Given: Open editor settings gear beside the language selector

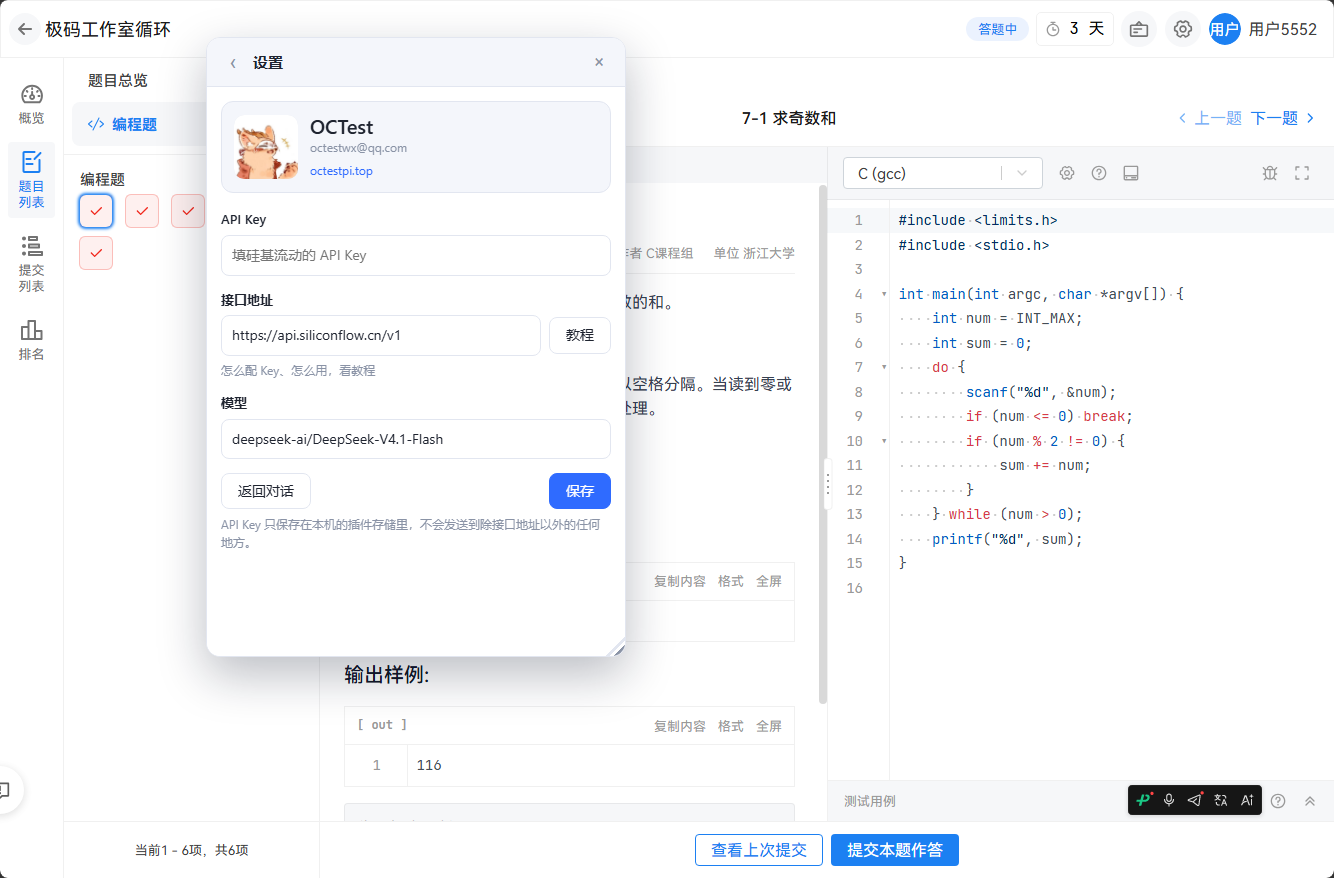Looking at the screenshot, I should coord(1067,173).
